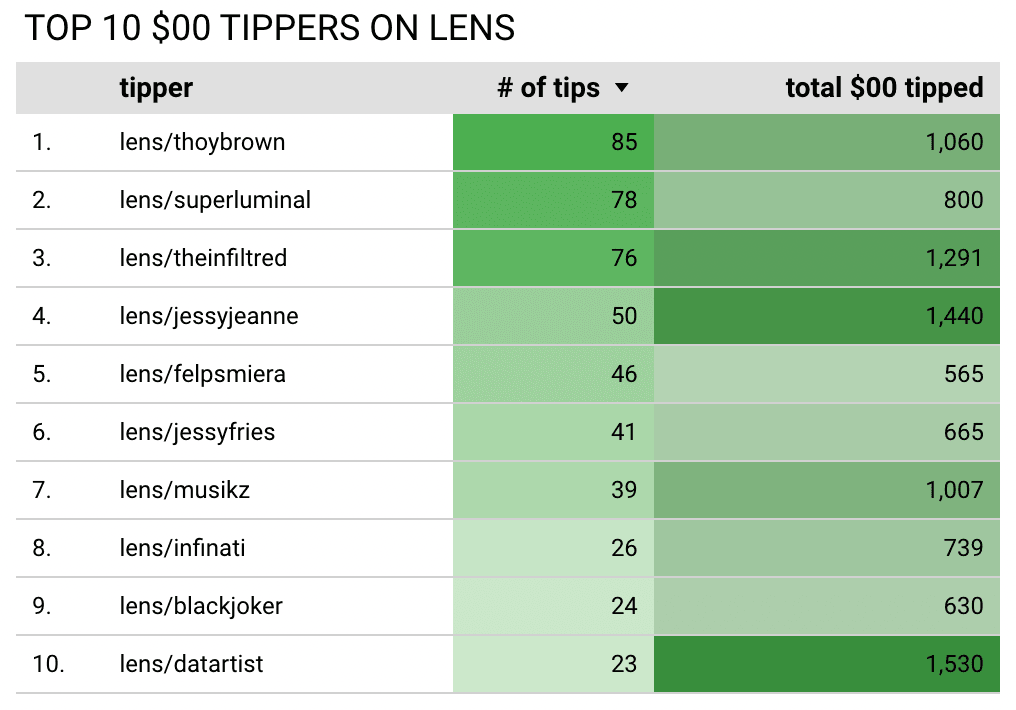Choose the lens/jessyjeanne tipper name

pyautogui.click(x=209, y=316)
